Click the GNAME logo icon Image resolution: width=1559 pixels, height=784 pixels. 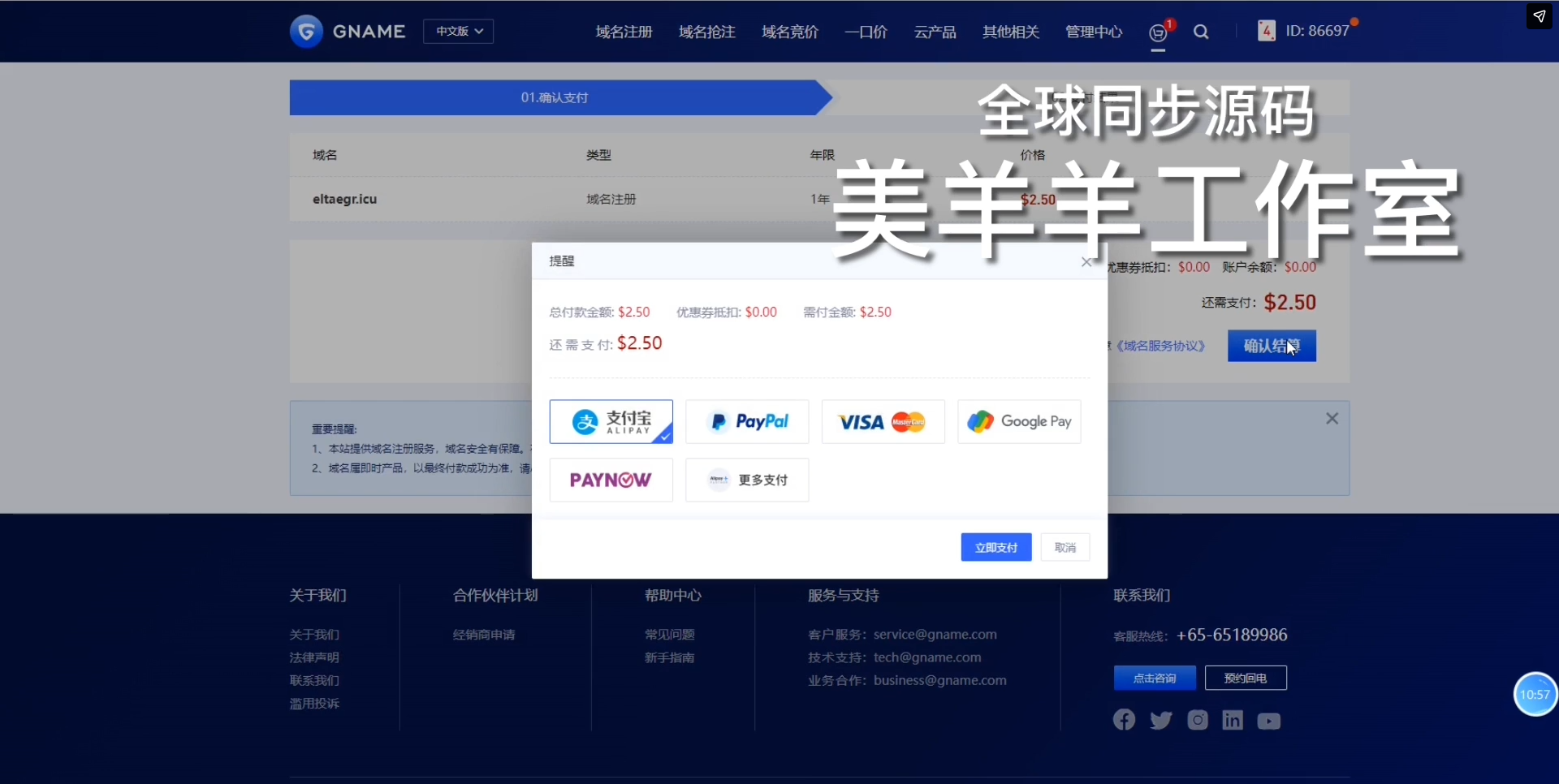(x=306, y=32)
